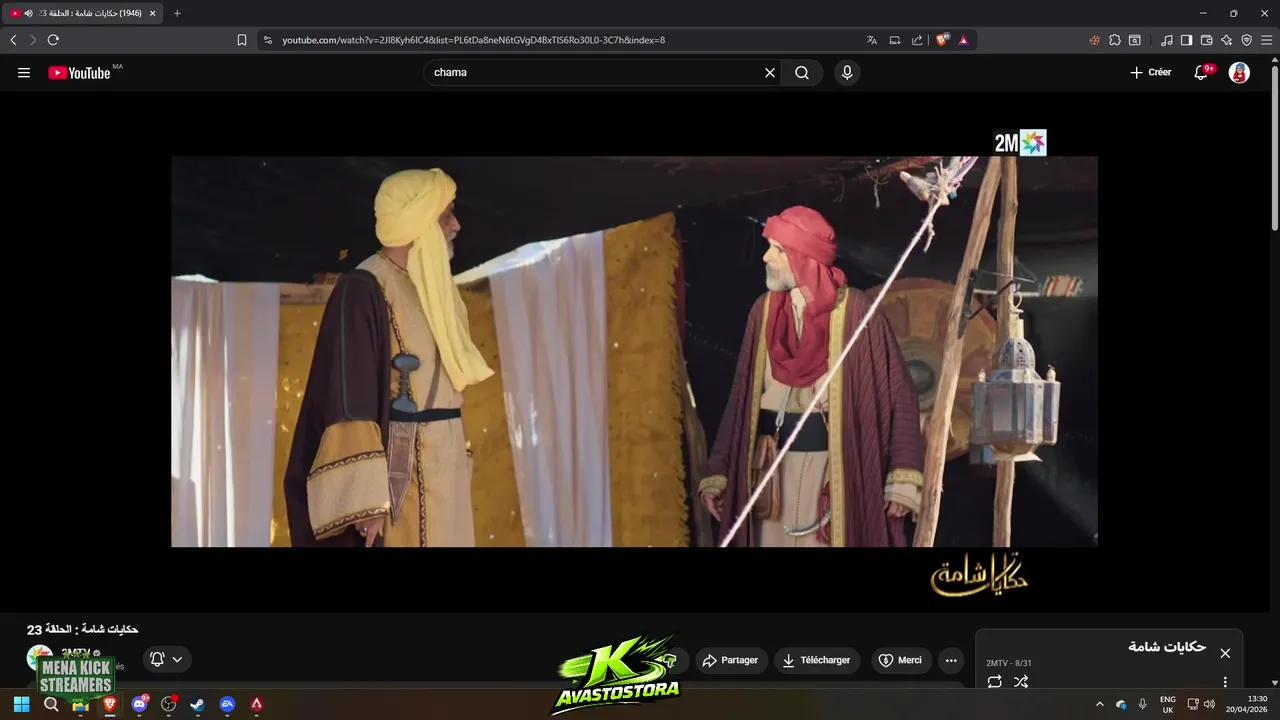Image resolution: width=1280 pixels, height=720 pixels.
Task: Open the media playlist music note
Action: pos(1167,40)
